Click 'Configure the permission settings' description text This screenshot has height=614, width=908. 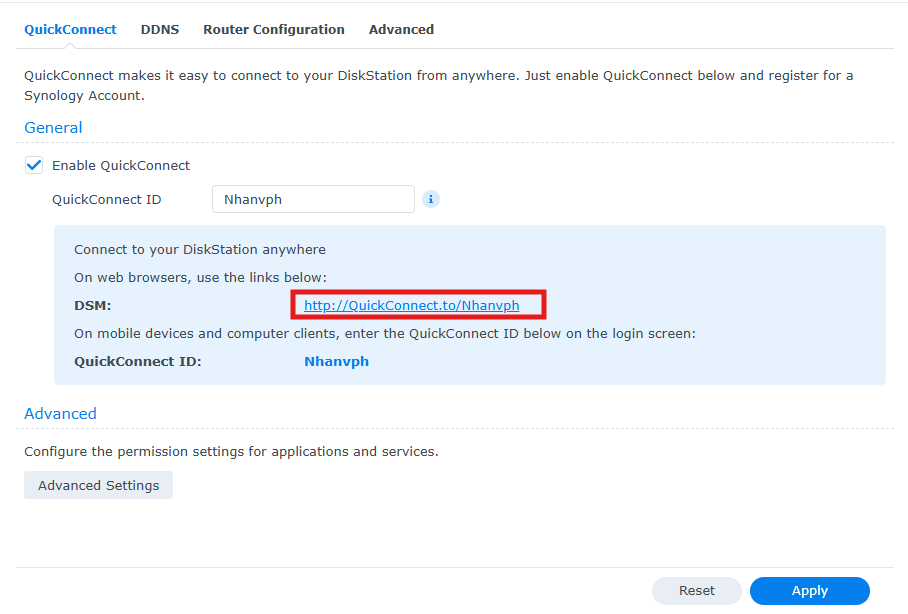click(x=231, y=452)
